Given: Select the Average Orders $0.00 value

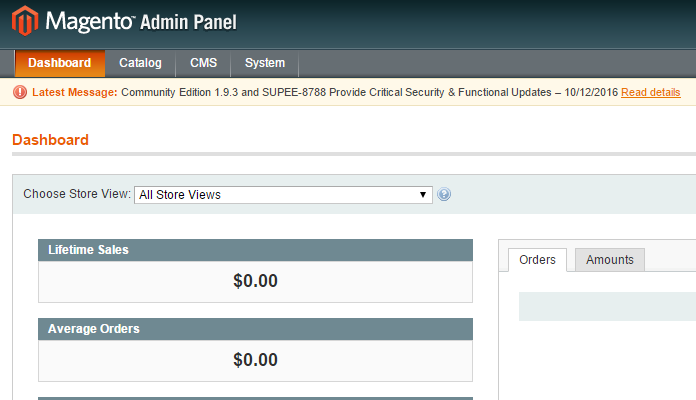Looking at the screenshot, I should pyautogui.click(x=255, y=360).
